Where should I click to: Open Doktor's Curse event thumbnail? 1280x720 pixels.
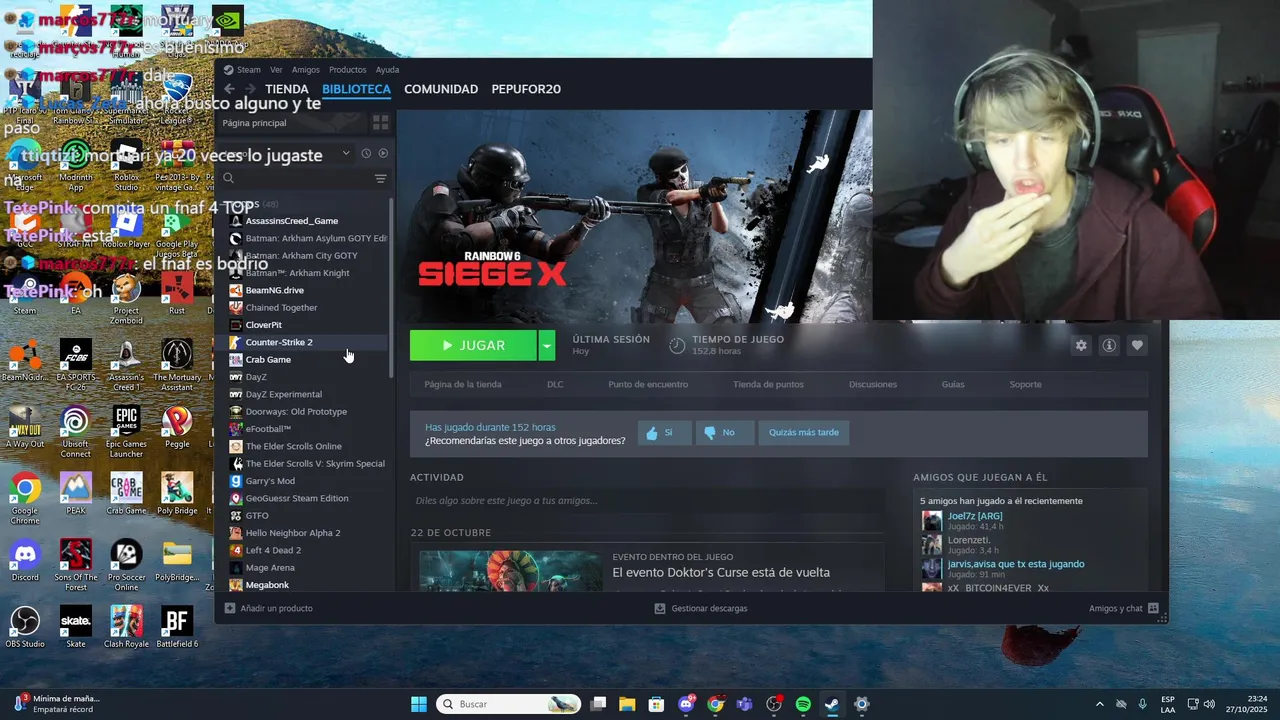(510, 570)
